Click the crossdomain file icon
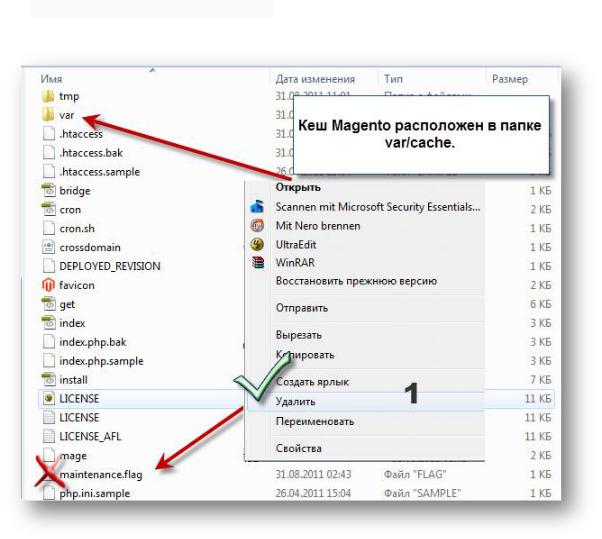602x539 pixels. point(49,247)
